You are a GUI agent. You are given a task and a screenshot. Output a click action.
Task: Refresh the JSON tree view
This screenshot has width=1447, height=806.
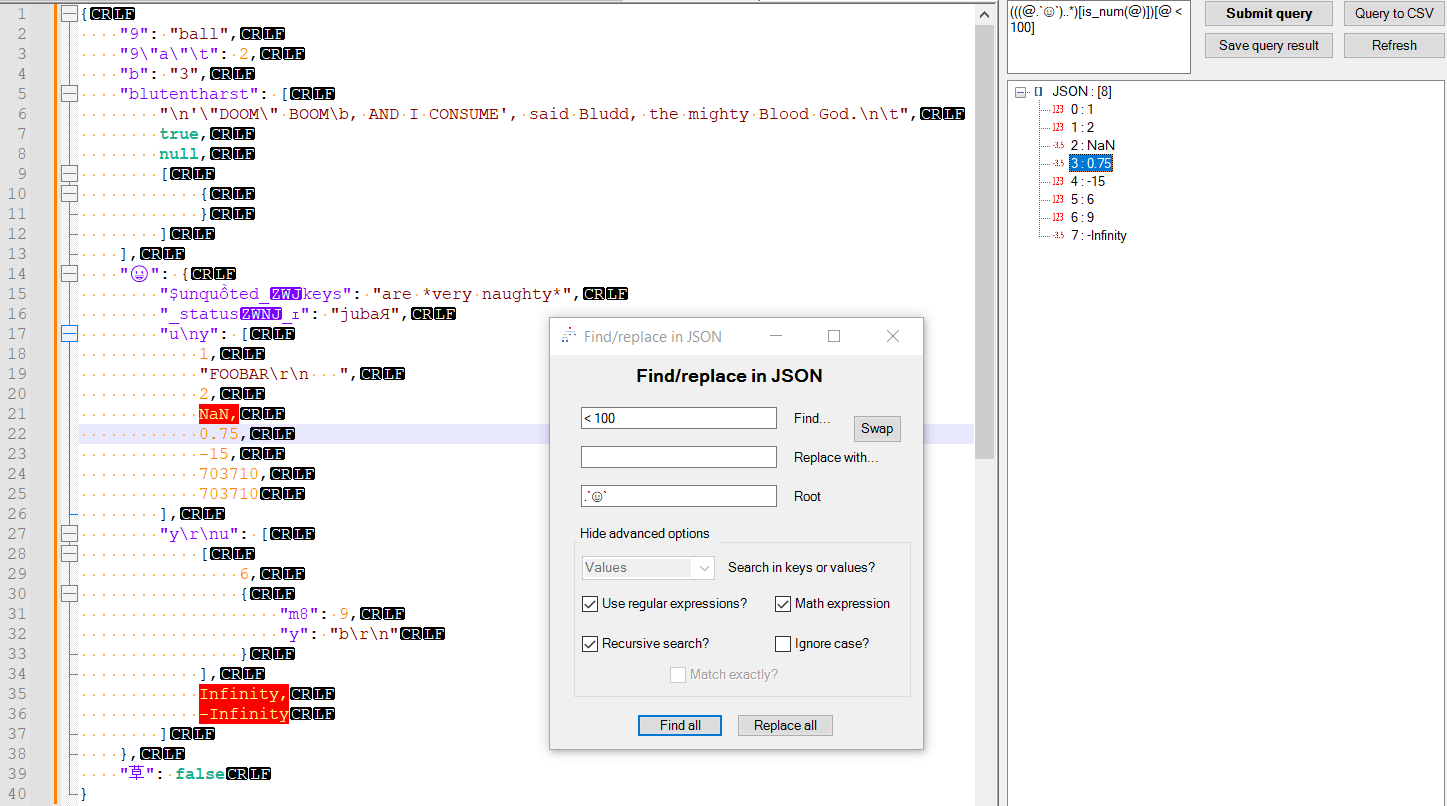pos(1394,45)
